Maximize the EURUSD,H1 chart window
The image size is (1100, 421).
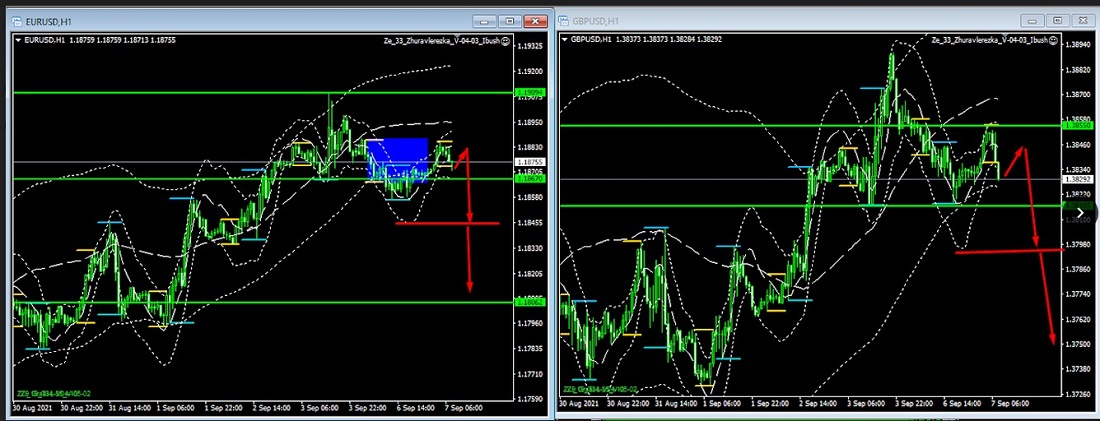(509, 21)
